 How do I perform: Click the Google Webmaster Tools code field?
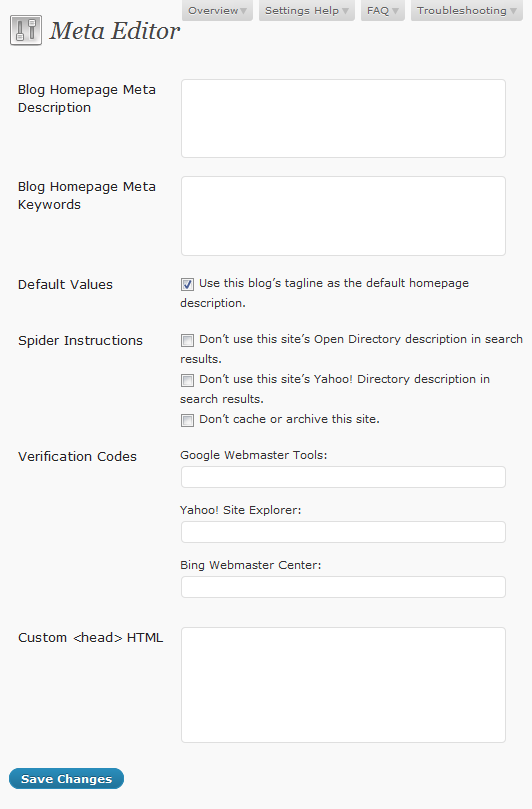[343, 477]
